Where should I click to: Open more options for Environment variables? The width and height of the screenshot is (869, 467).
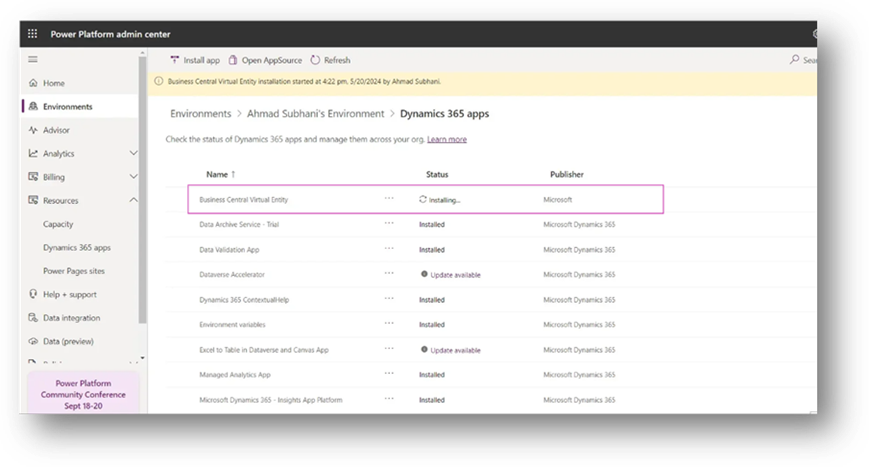pyautogui.click(x=389, y=323)
